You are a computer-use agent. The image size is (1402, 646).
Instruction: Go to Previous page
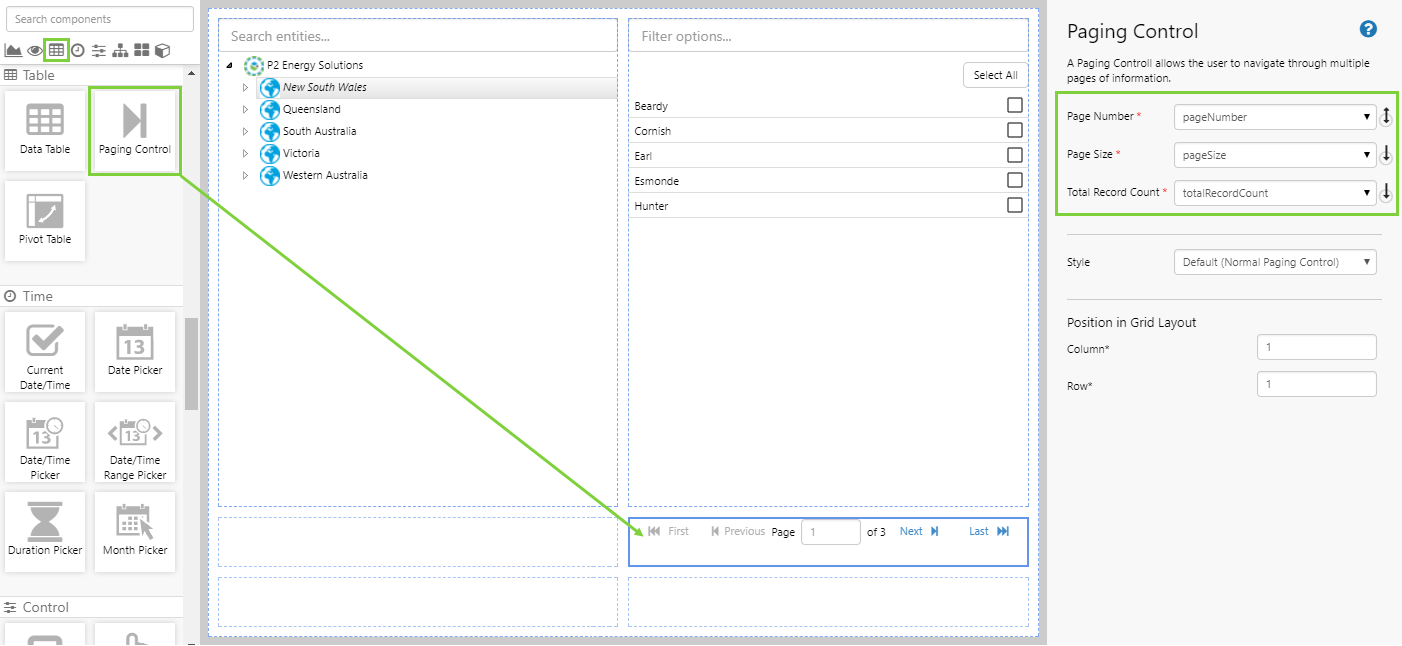(738, 532)
